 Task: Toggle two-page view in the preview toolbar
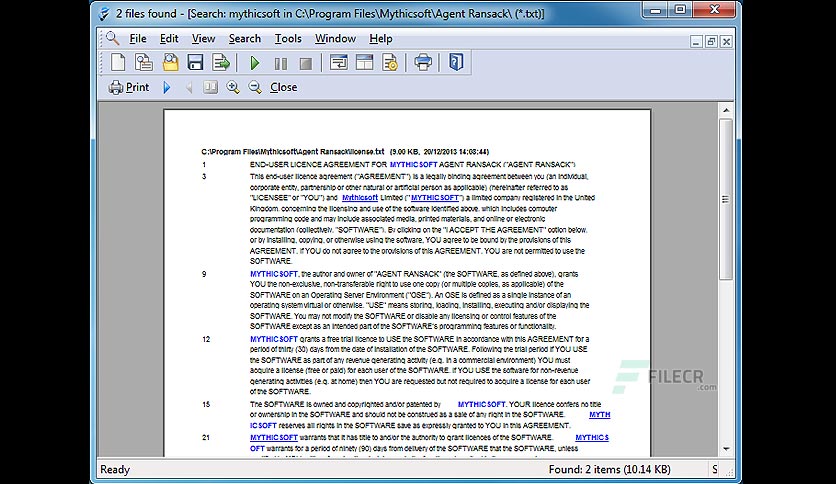(x=211, y=87)
